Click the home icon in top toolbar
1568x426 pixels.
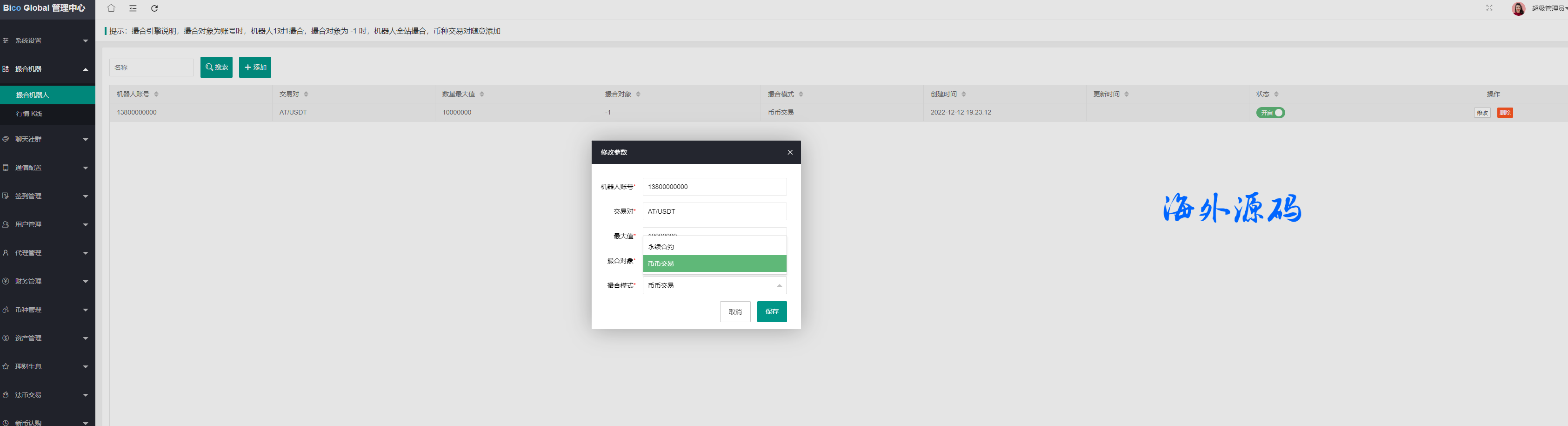click(x=111, y=8)
